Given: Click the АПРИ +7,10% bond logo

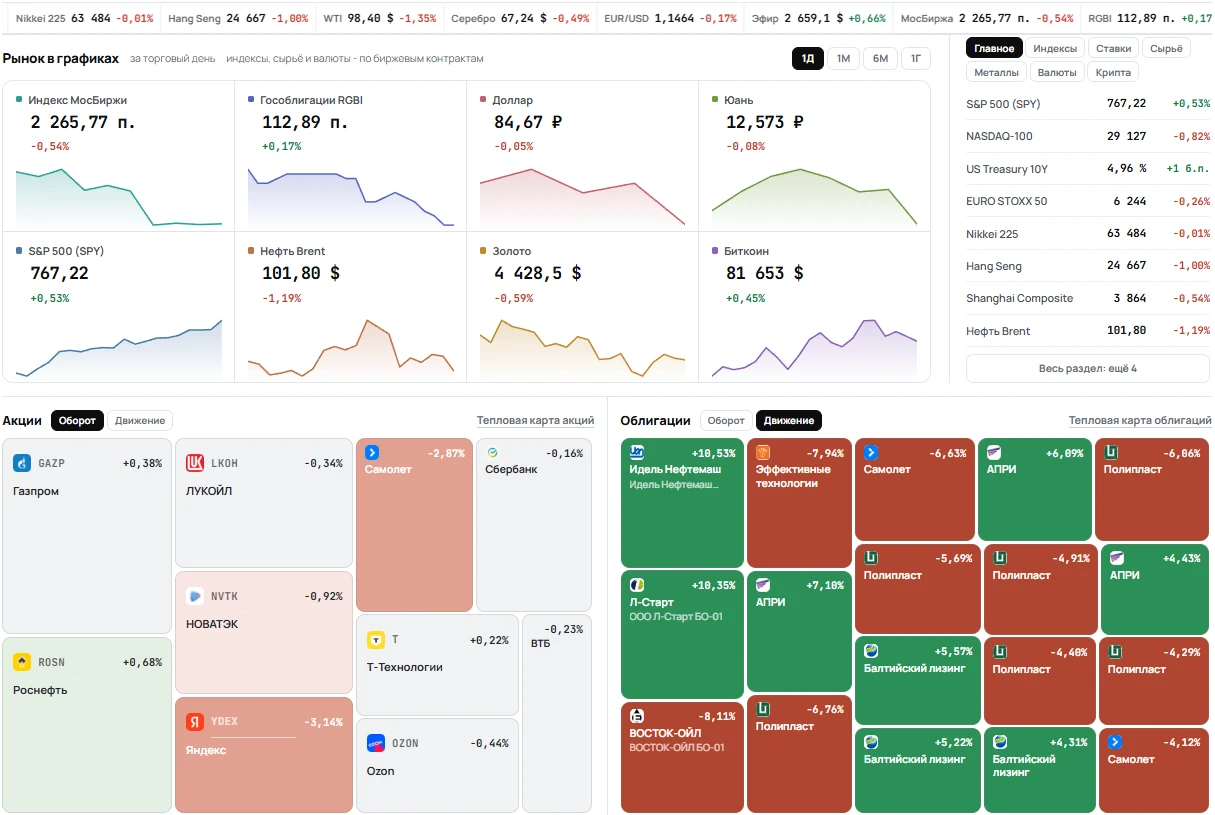Looking at the screenshot, I should point(763,585).
